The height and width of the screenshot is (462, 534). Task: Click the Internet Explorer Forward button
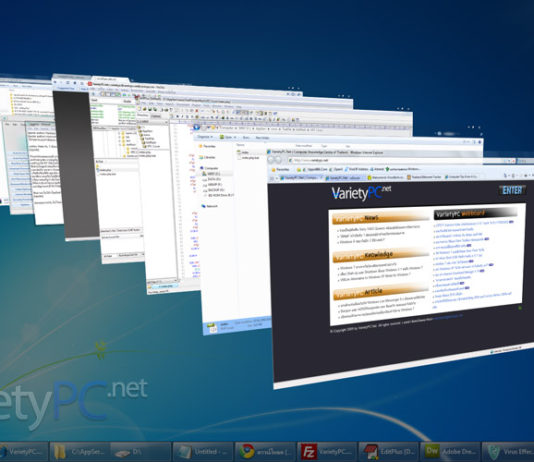point(279,160)
